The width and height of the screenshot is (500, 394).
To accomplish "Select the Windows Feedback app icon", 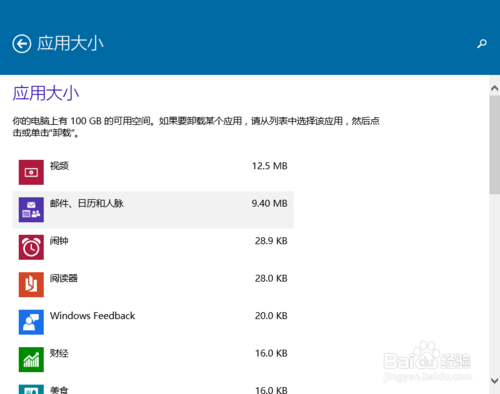I will [x=31, y=322].
